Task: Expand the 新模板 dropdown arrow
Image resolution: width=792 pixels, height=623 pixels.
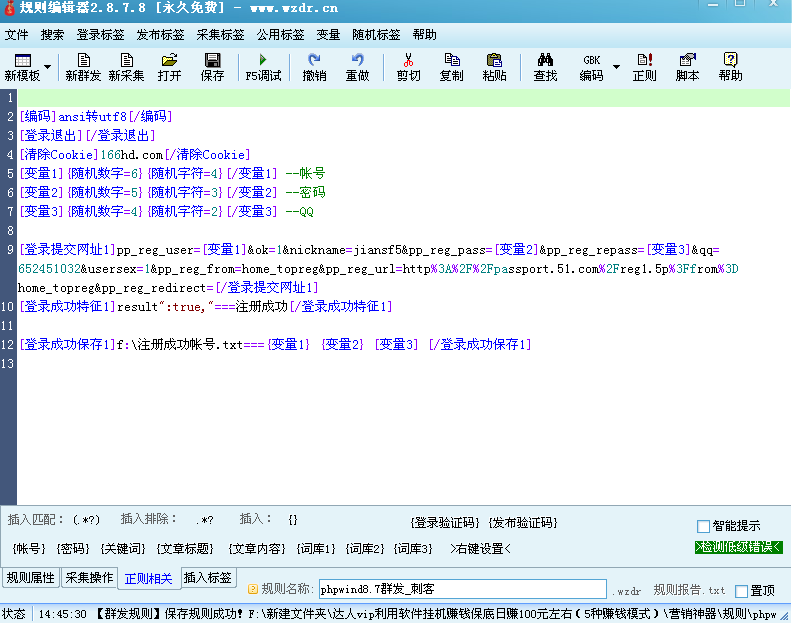Action: point(48,67)
